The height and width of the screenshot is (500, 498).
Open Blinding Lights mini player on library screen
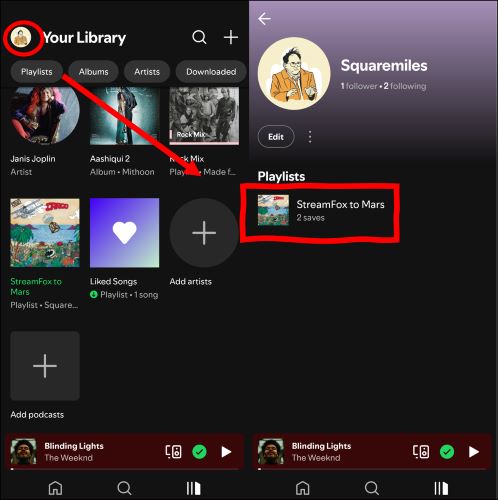(x=125, y=452)
